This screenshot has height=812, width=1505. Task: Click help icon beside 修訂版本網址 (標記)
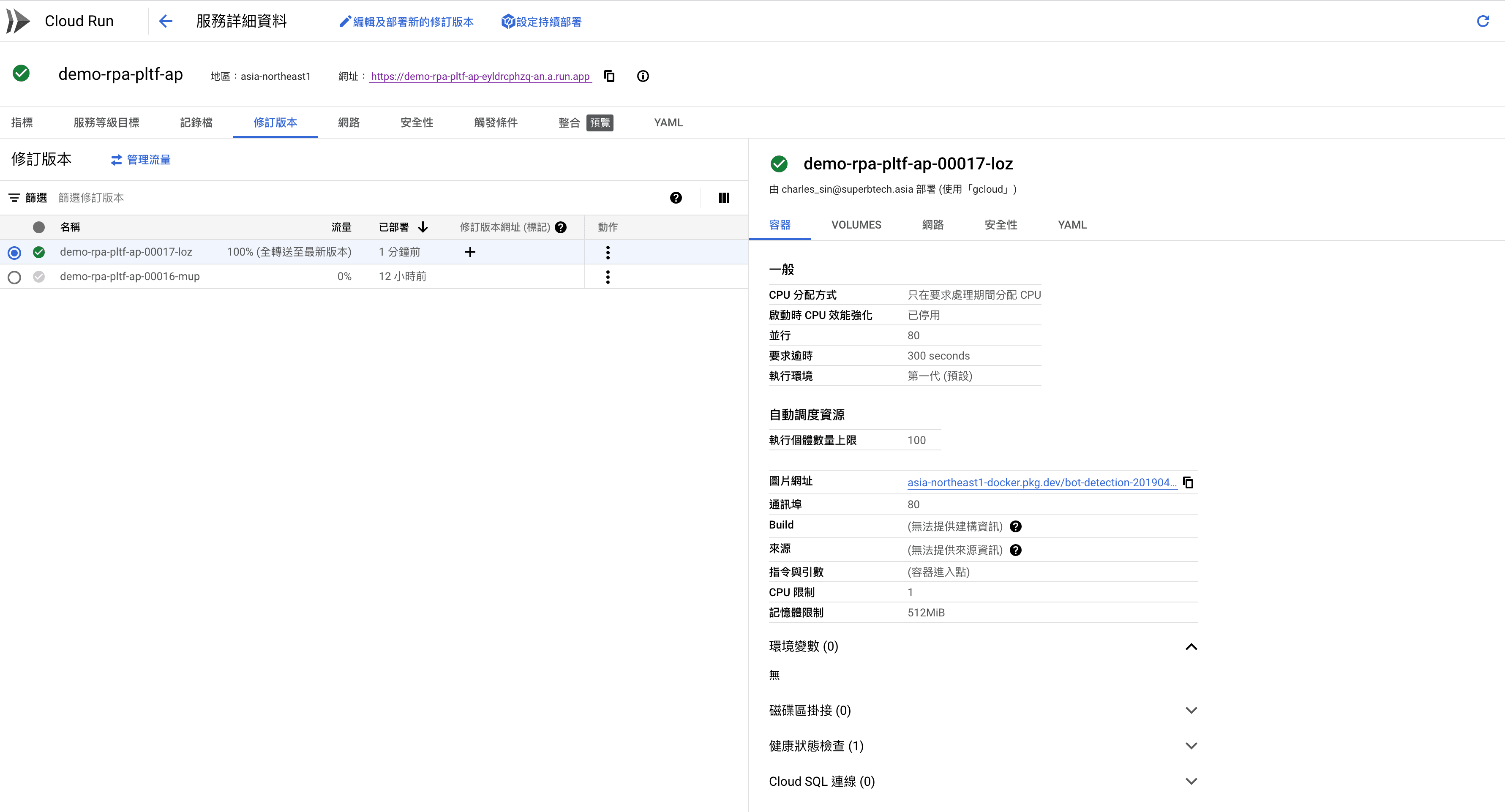click(x=561, y=227)
